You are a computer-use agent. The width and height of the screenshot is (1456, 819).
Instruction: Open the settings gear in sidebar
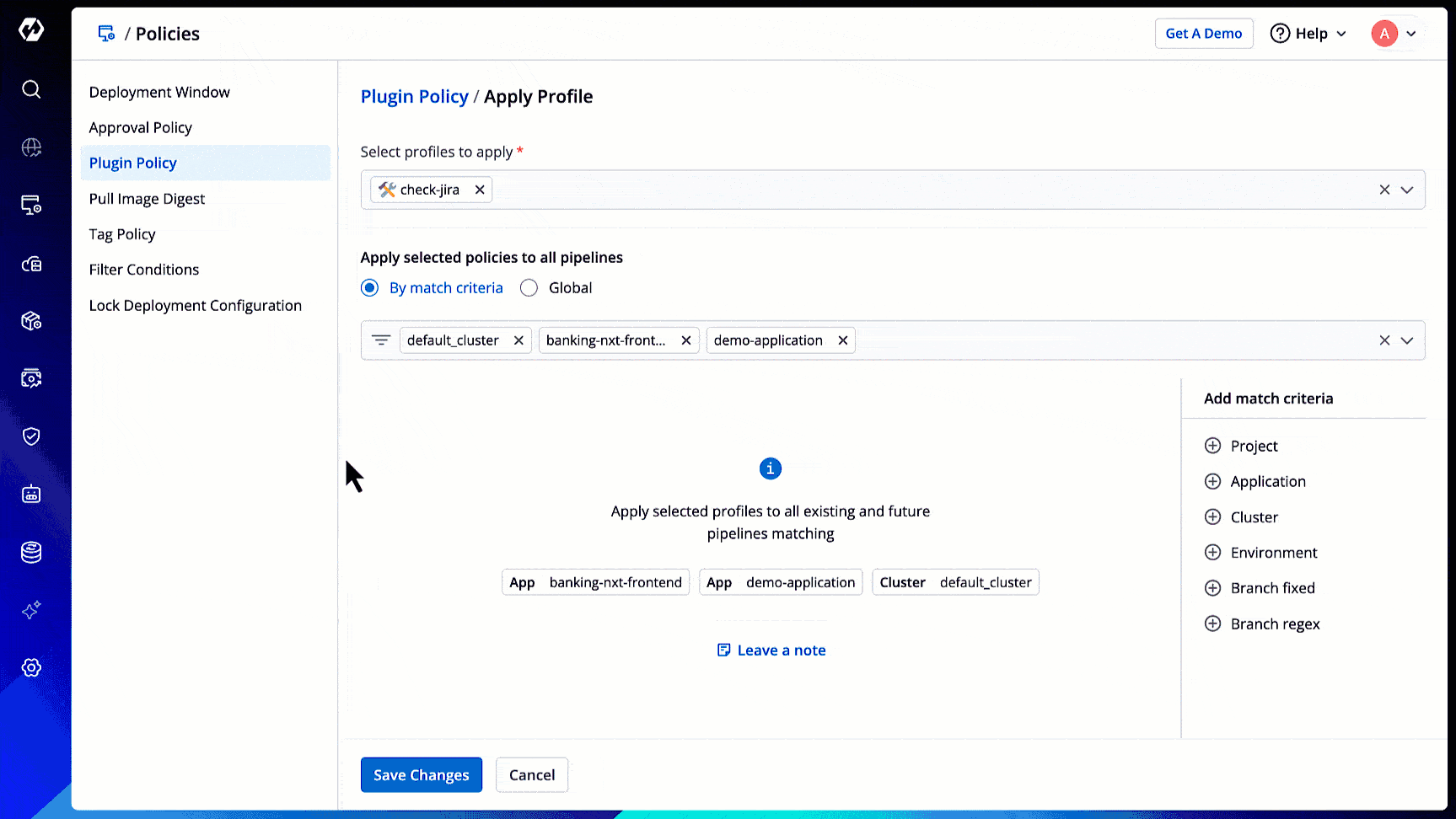31,667
